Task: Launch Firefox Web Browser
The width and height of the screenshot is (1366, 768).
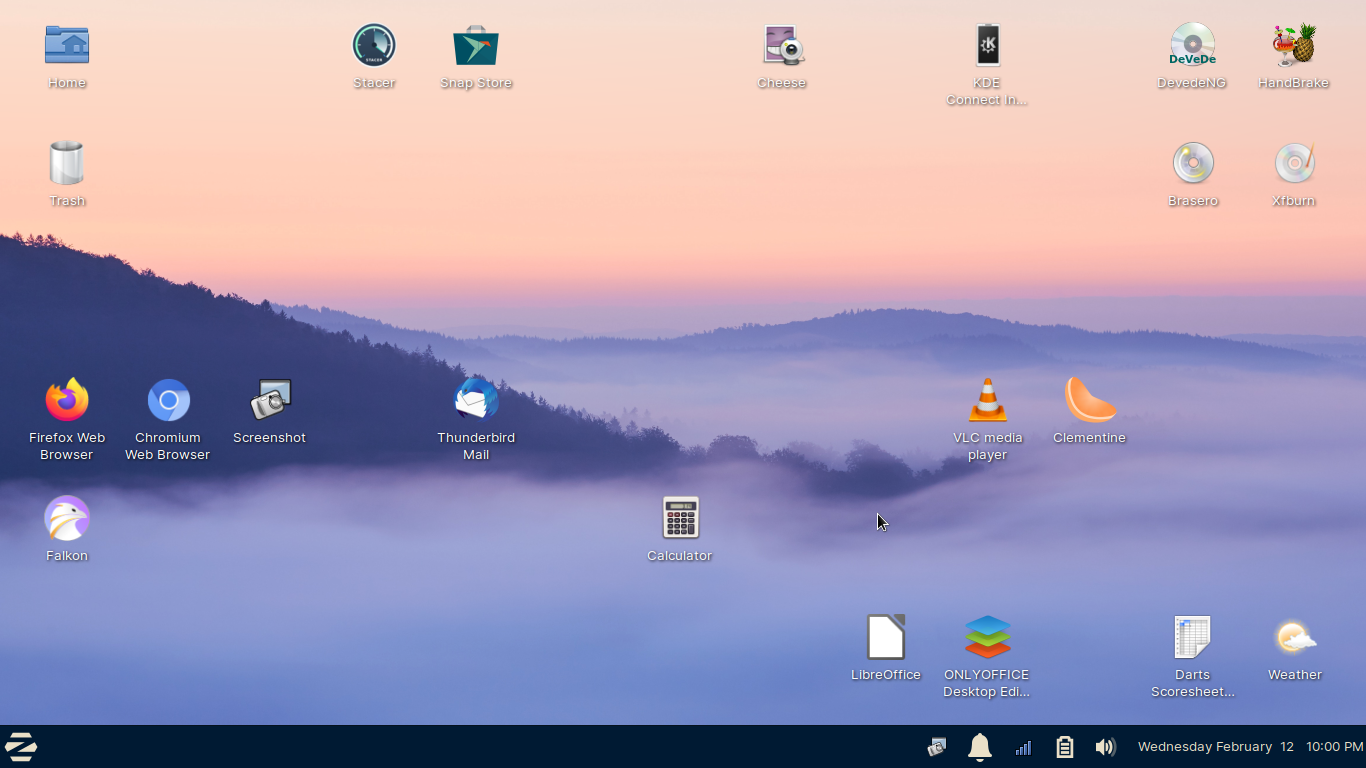Action: click(67, 401)
